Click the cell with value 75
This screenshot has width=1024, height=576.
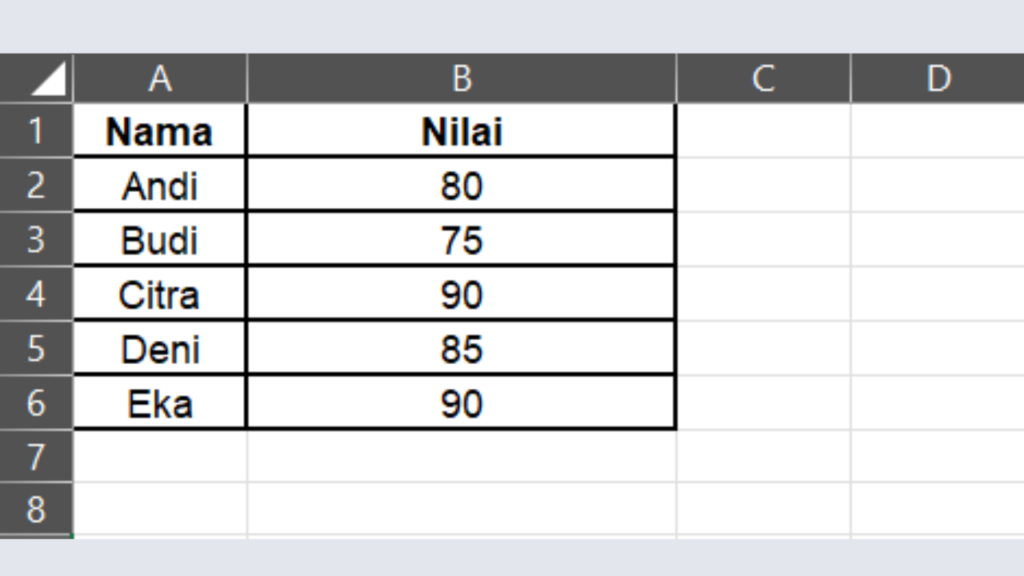461,240
